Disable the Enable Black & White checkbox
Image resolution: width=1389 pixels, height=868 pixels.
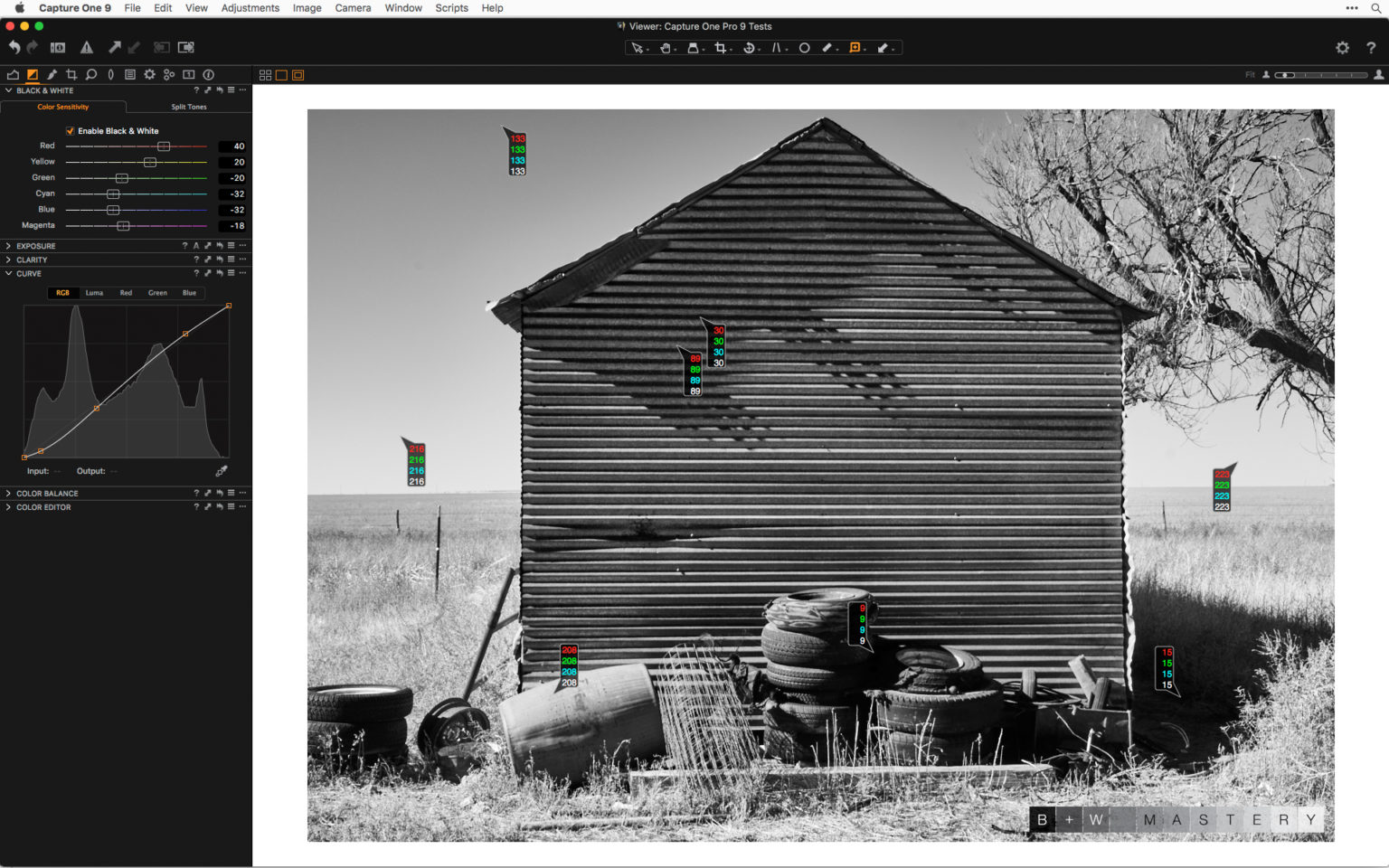(x=71, y=130)
